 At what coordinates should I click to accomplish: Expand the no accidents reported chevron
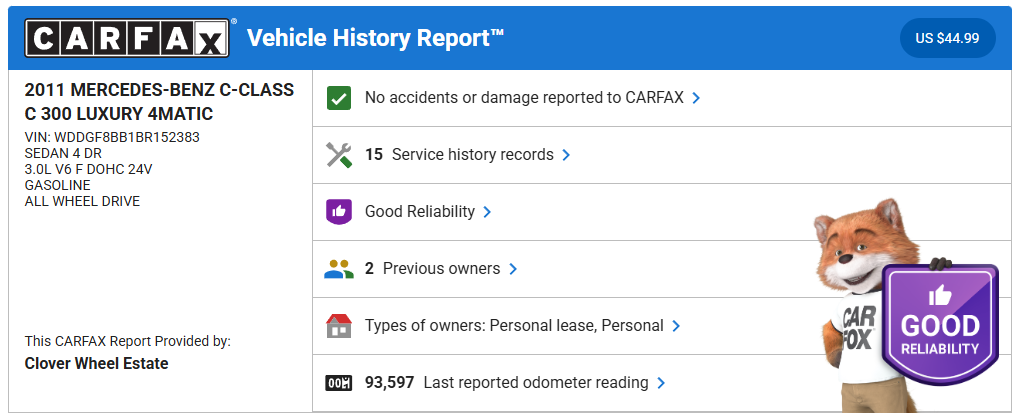(x=696, y=98)
